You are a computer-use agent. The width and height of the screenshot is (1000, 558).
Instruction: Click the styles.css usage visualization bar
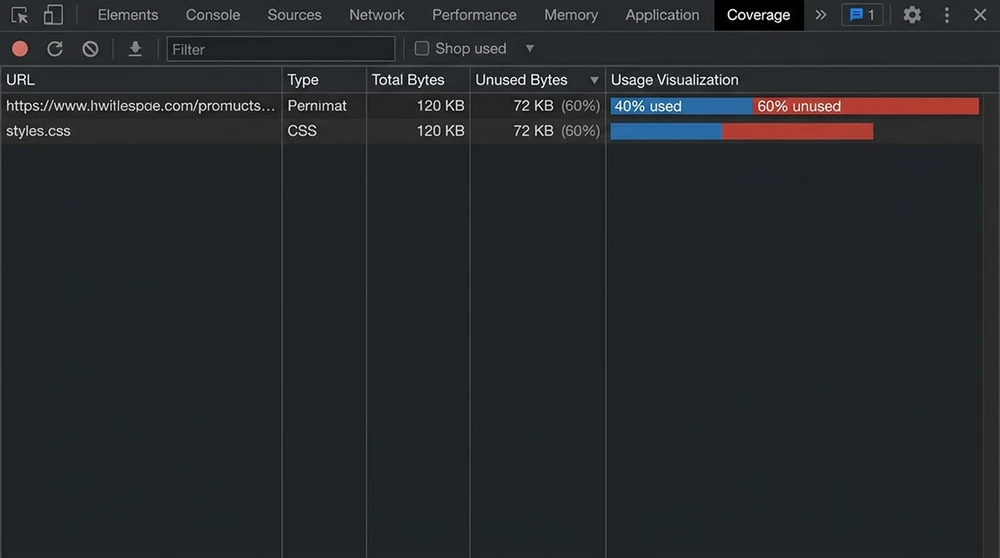(742, 131)
